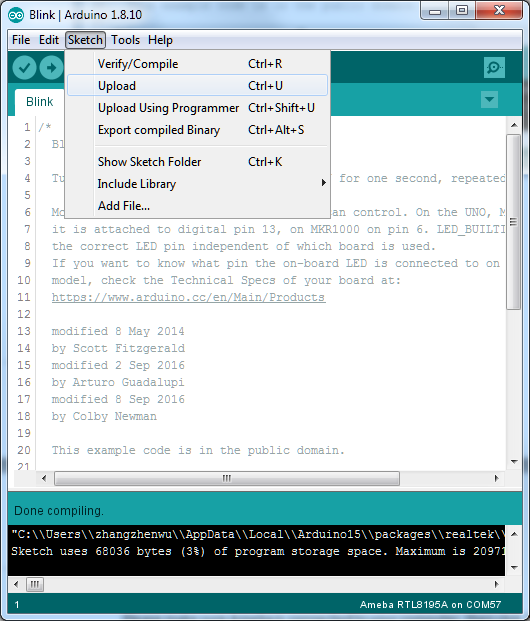Image resolution: width=530 pixels, height=621 pixels.
Task: Close the Sketch menu via its header
Action: pyautogui.click(x=85, y=40)
